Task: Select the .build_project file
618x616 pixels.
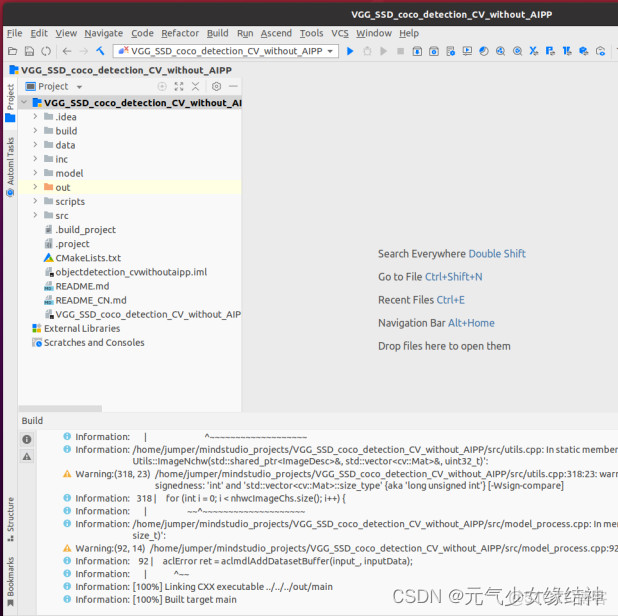Action: coord(86,230)
